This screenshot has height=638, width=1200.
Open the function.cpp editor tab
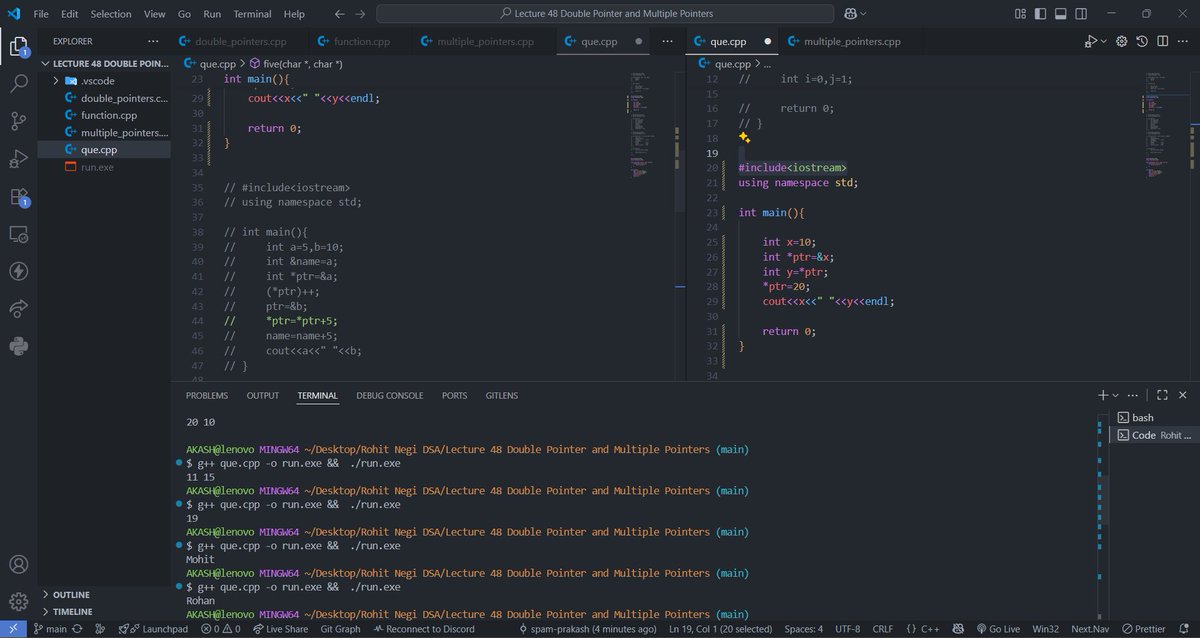(362, 41)
